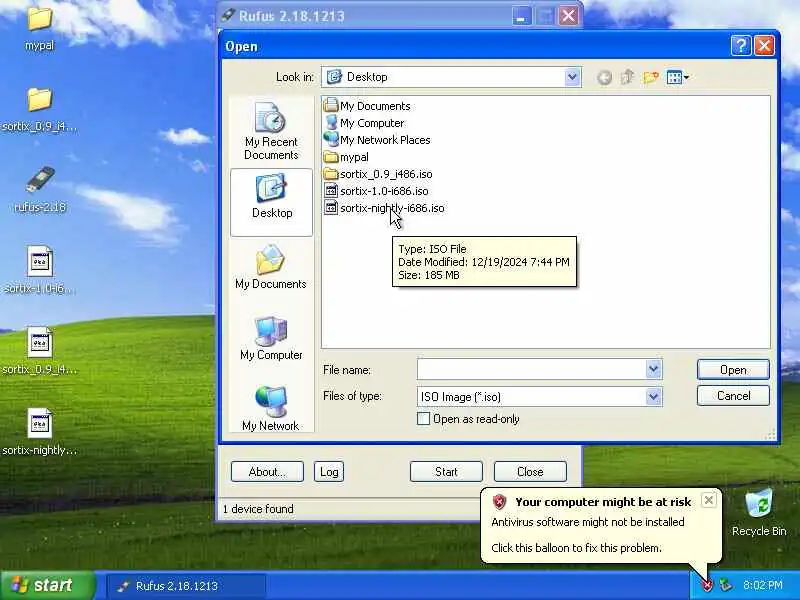Screen dimensions: 800x600
Task: Go to My Computer in places bar
Action: (271, 339)
